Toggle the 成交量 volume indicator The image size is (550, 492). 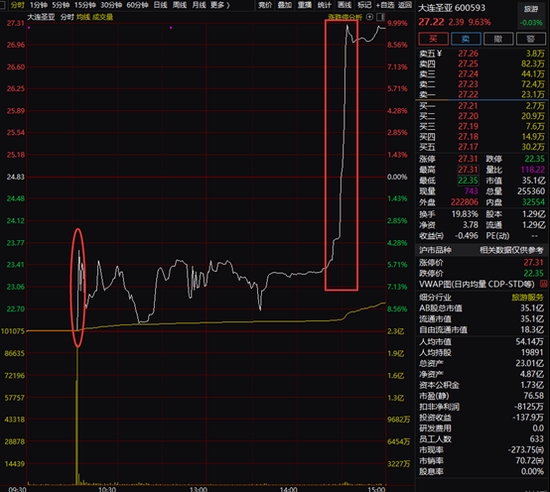point(102,17)
